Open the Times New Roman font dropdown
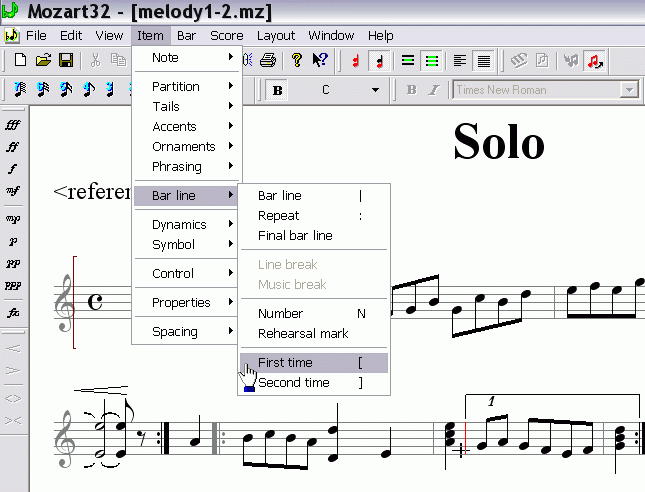The image size is (645, 492). (629, 90)
